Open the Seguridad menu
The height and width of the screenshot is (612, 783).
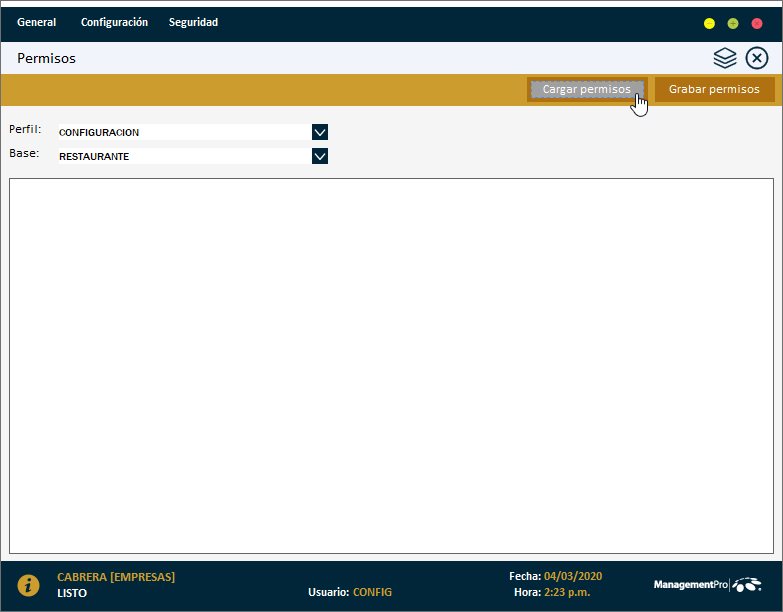click(x=193, y=22)
